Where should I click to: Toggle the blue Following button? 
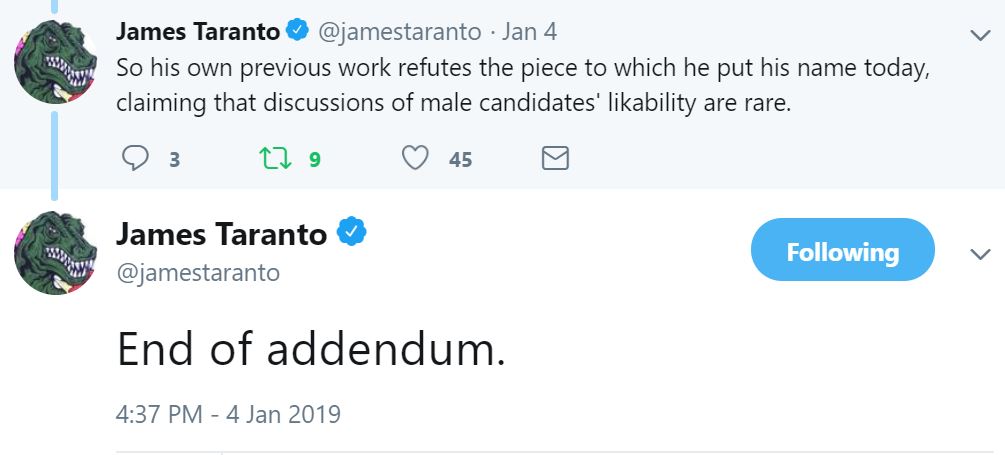tap(842, 249)
